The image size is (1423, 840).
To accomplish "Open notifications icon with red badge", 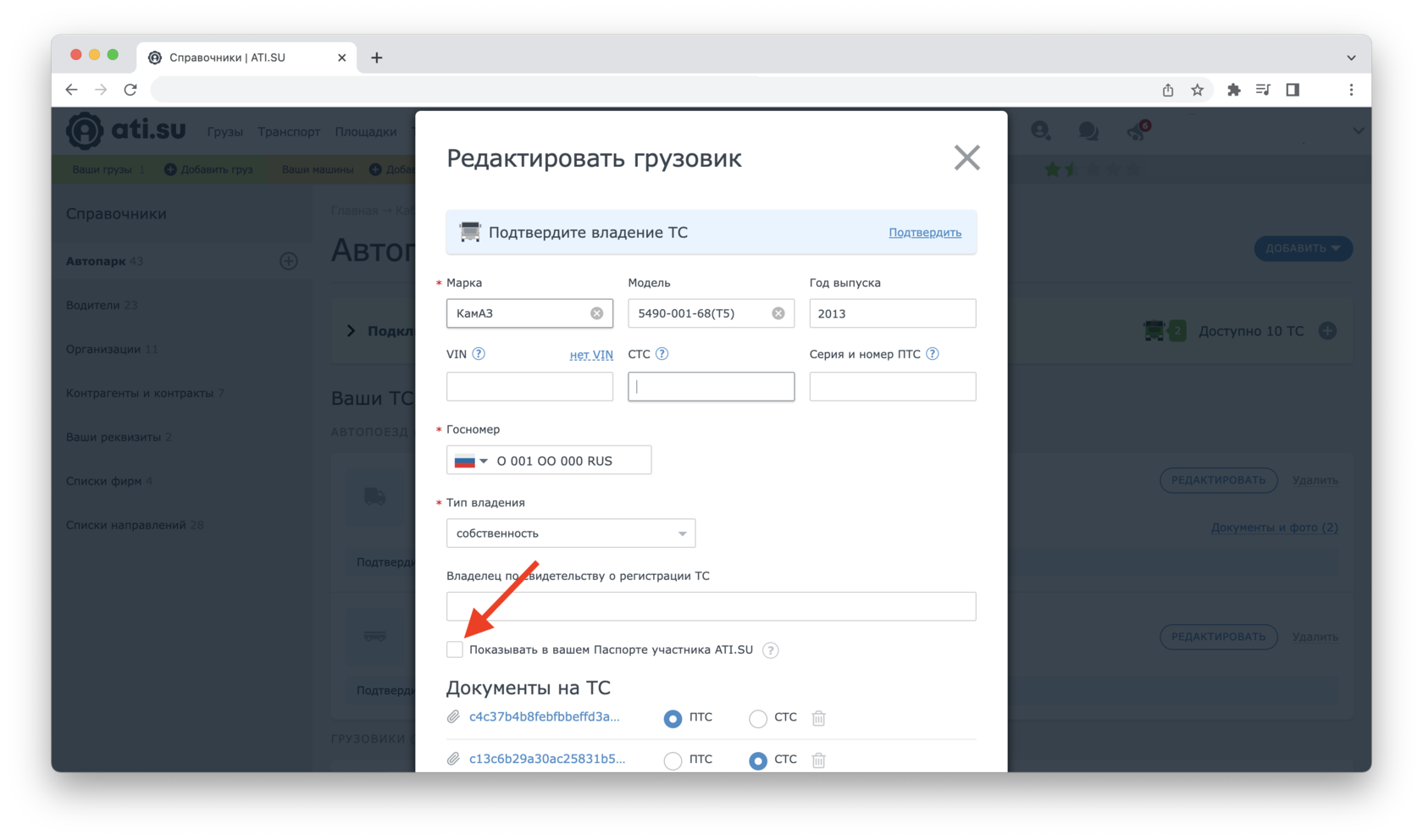I will coord(1138,130).
